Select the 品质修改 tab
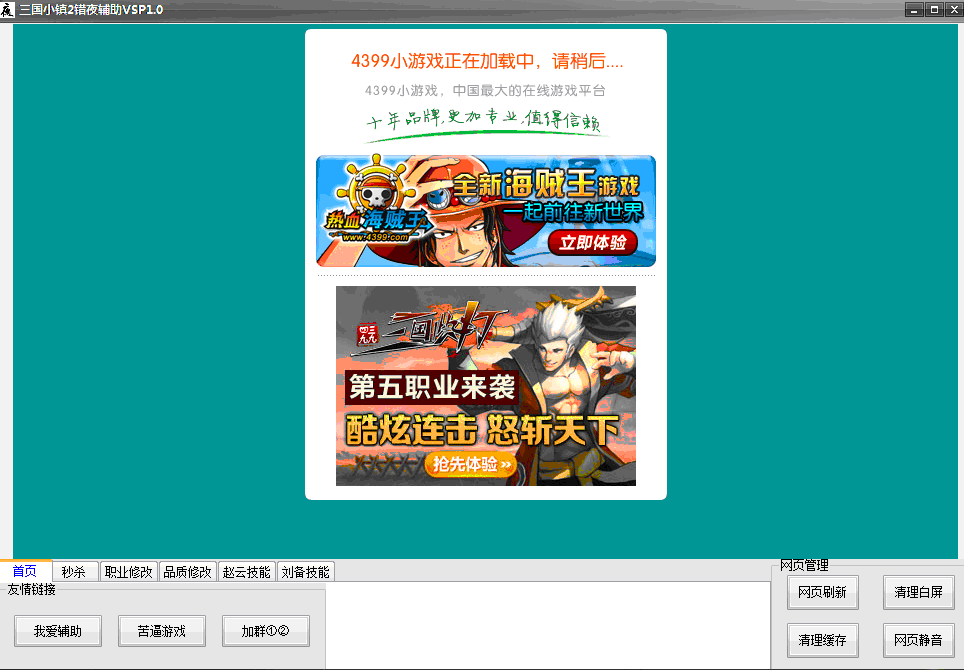The image size is (964, 670). pos(187,572)
